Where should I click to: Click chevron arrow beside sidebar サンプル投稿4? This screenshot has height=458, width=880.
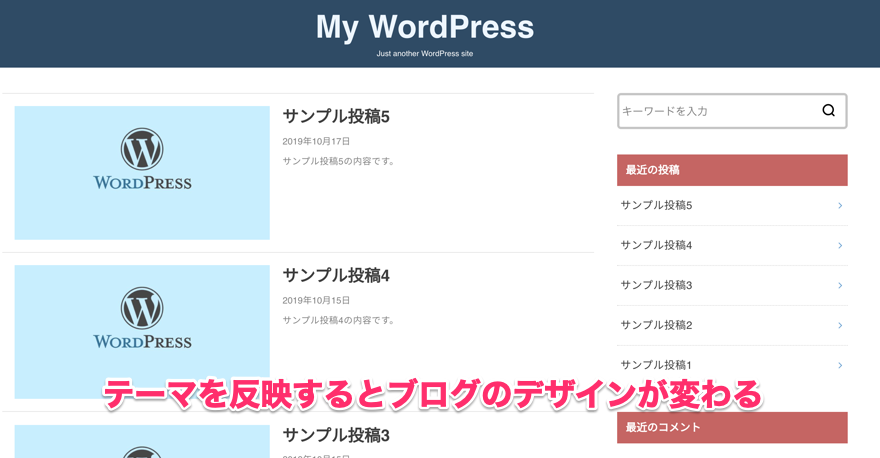[840, 245]
